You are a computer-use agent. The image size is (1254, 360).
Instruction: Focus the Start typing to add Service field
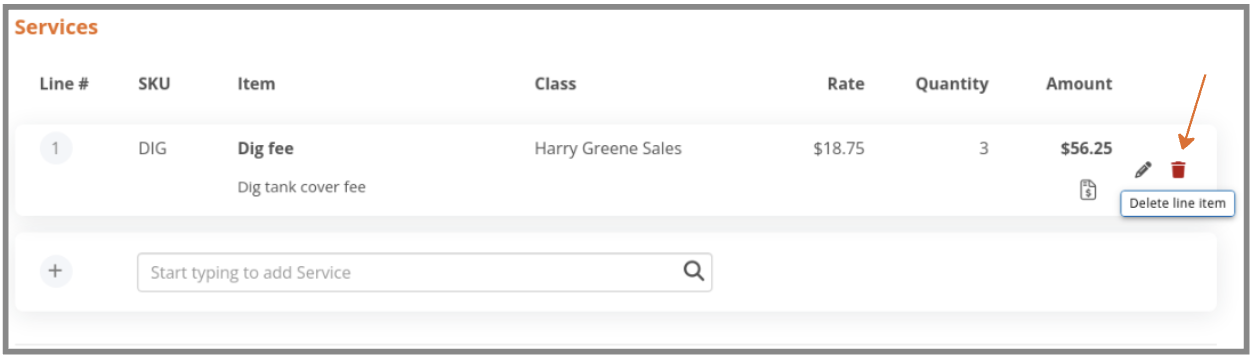[x=424, y=272]
